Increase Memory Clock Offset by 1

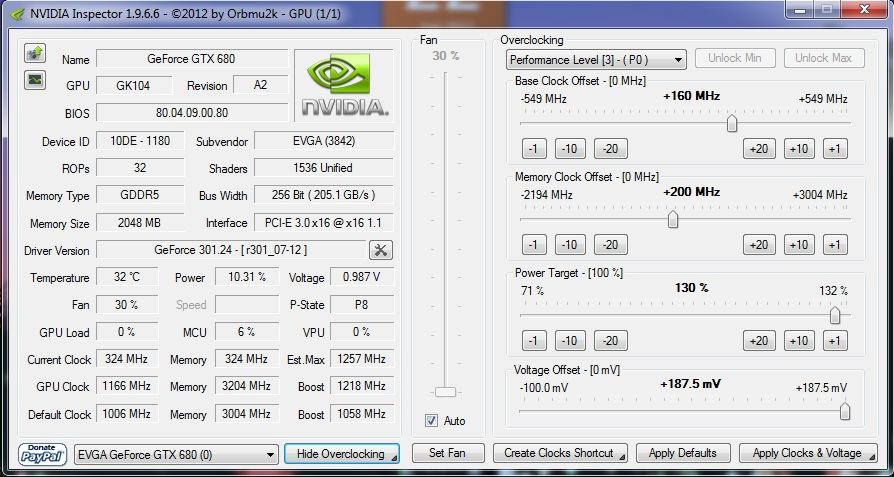pos(835,244)
